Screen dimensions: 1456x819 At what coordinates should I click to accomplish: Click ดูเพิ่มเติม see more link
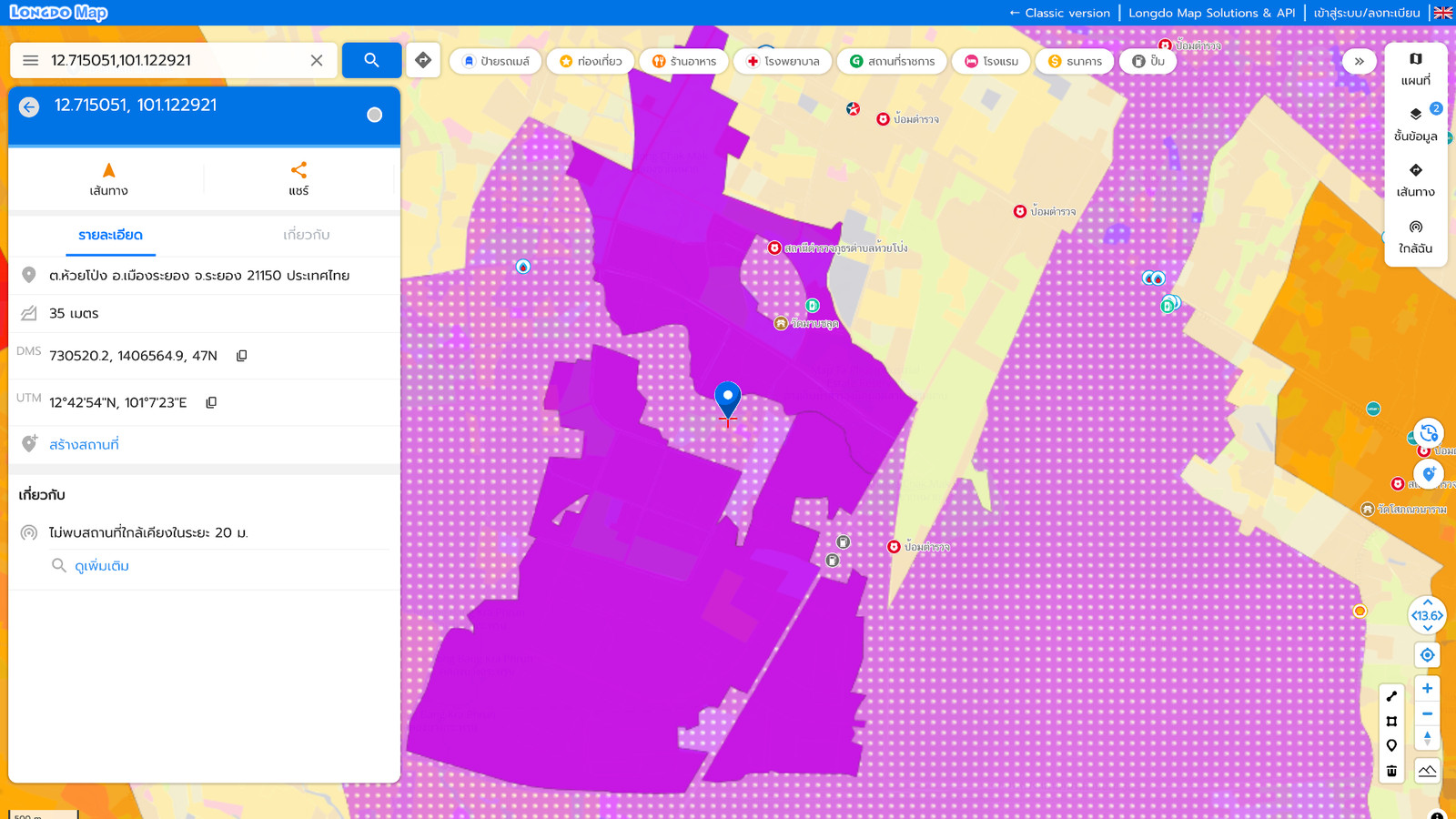(102, 566)
